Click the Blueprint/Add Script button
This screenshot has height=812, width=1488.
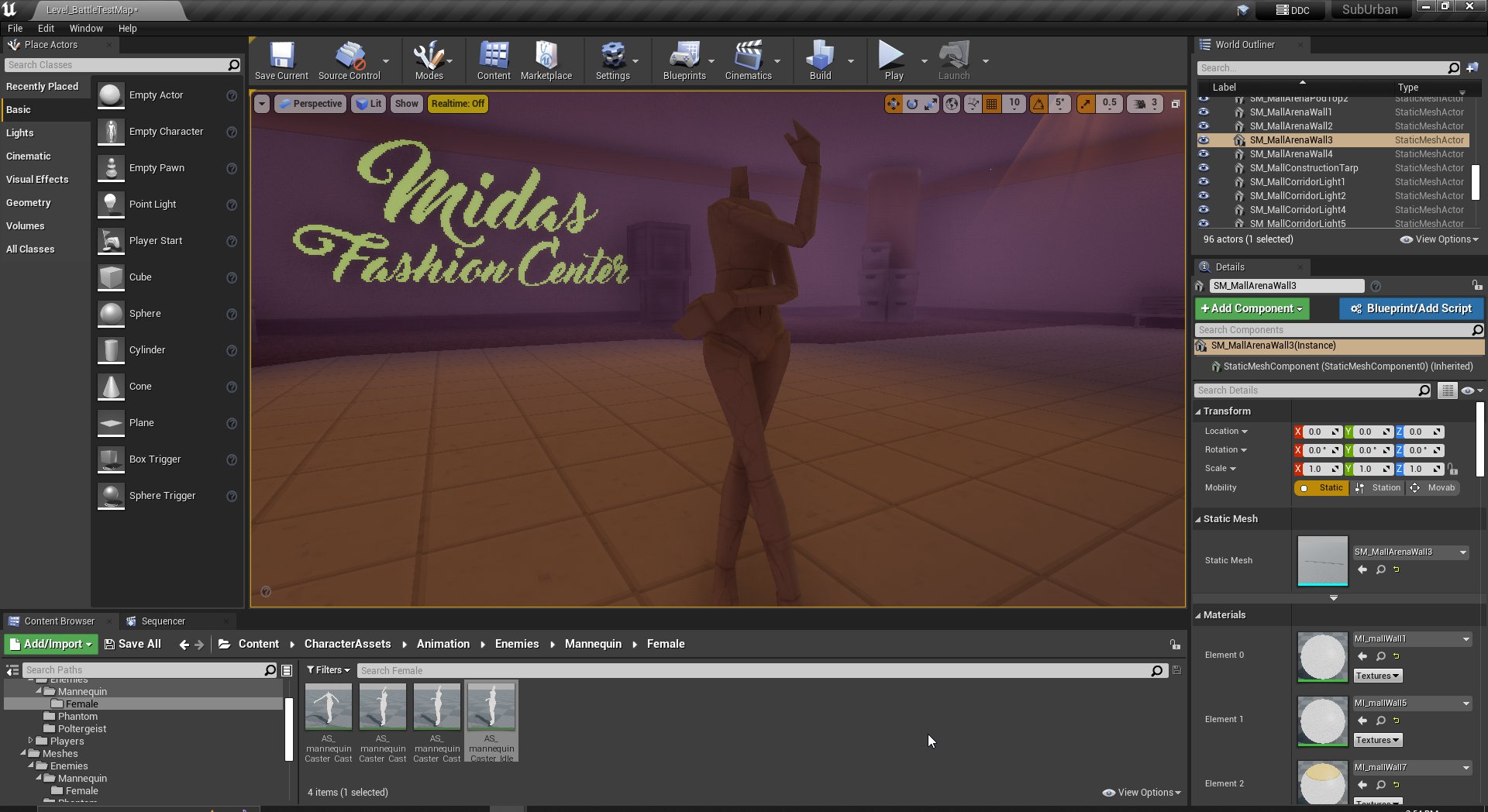[1410, 308]
